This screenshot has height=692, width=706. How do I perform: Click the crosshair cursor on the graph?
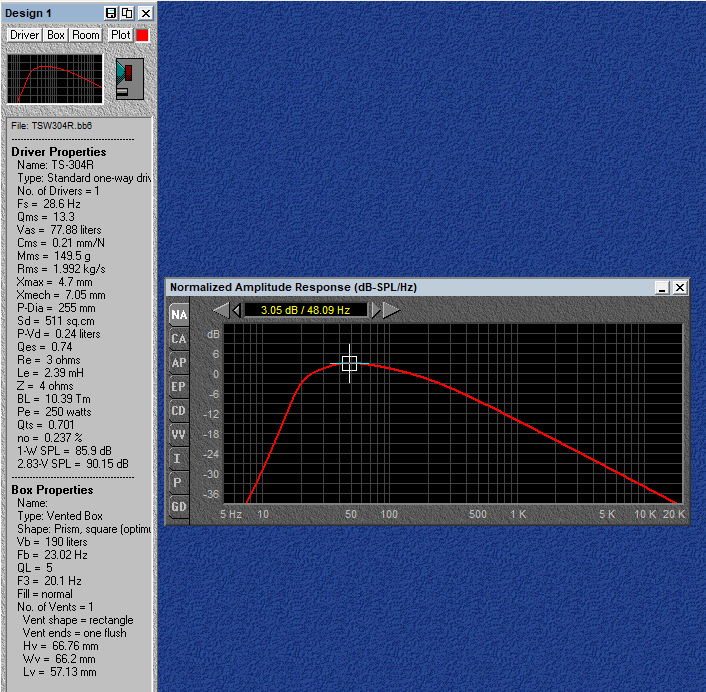(x=349, y=363)
